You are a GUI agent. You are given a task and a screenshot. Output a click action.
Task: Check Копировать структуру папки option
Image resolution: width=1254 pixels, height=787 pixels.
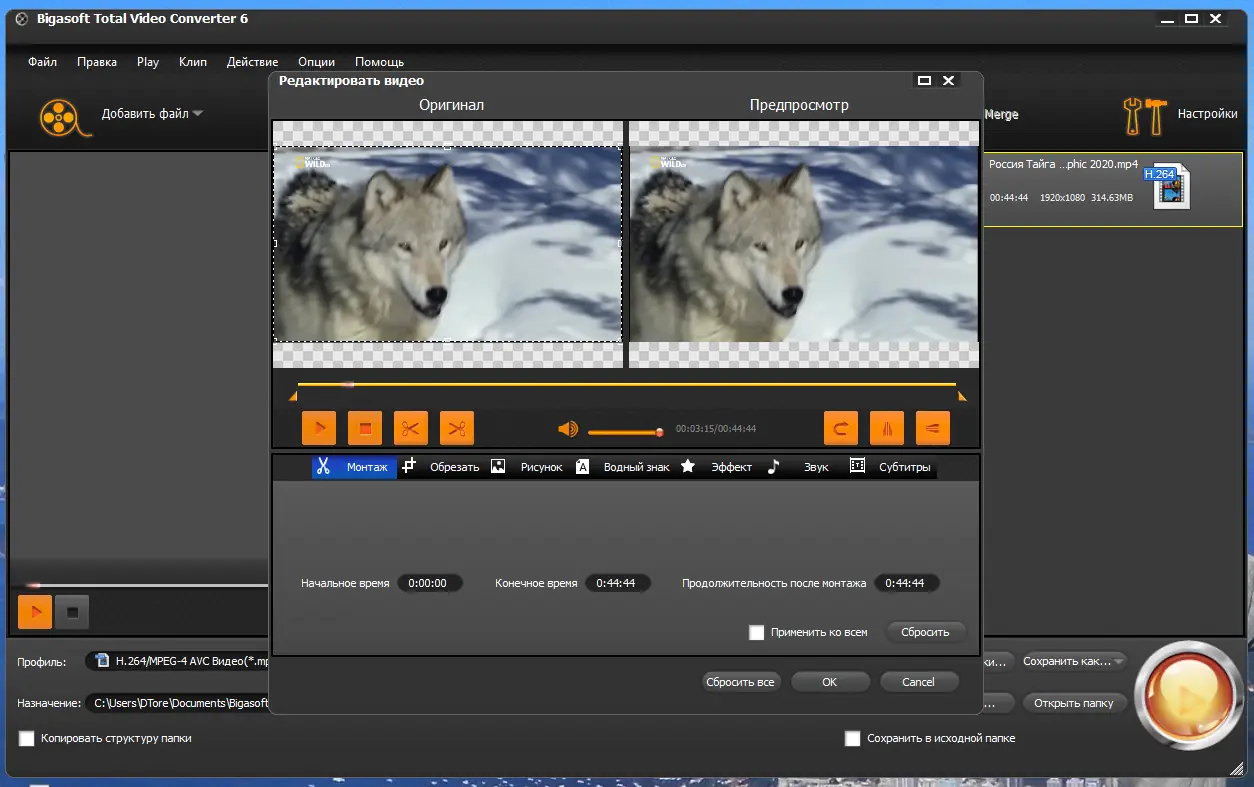tap(27, 738)
